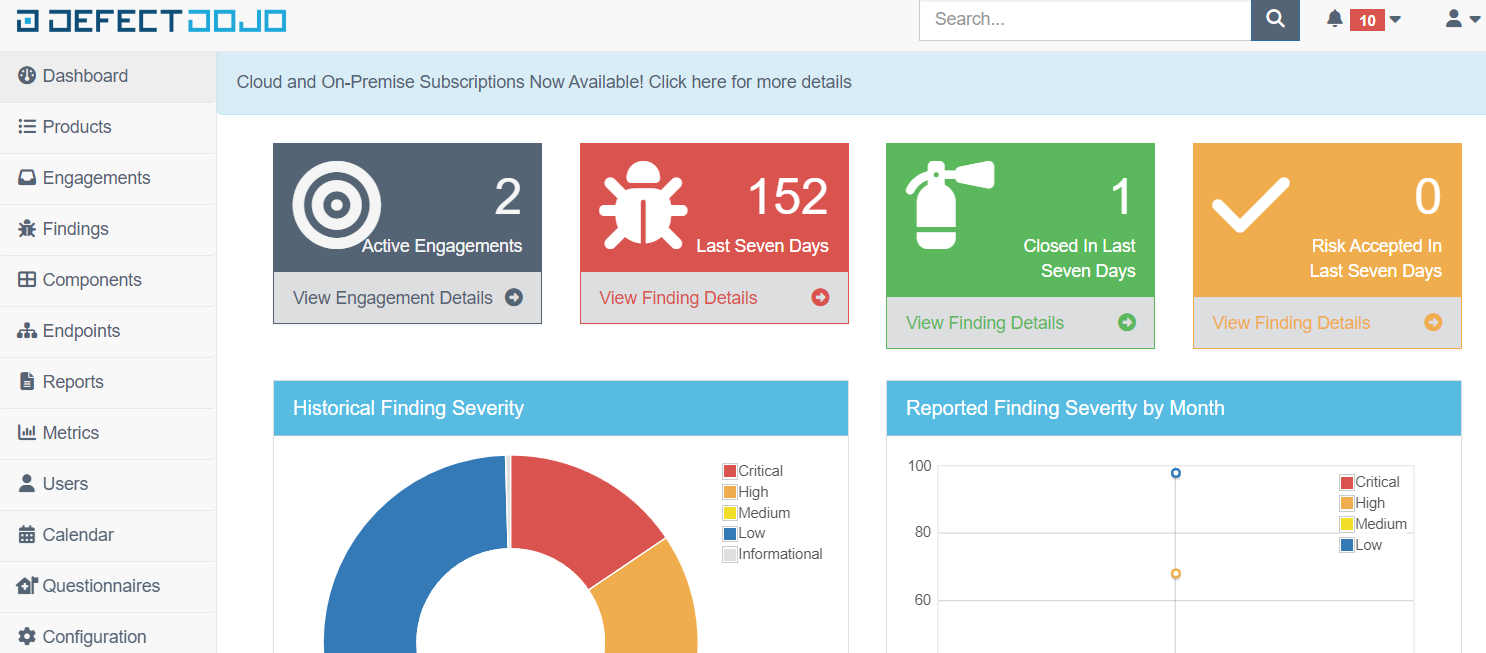Select the Metrics menu item

[108, 433]
